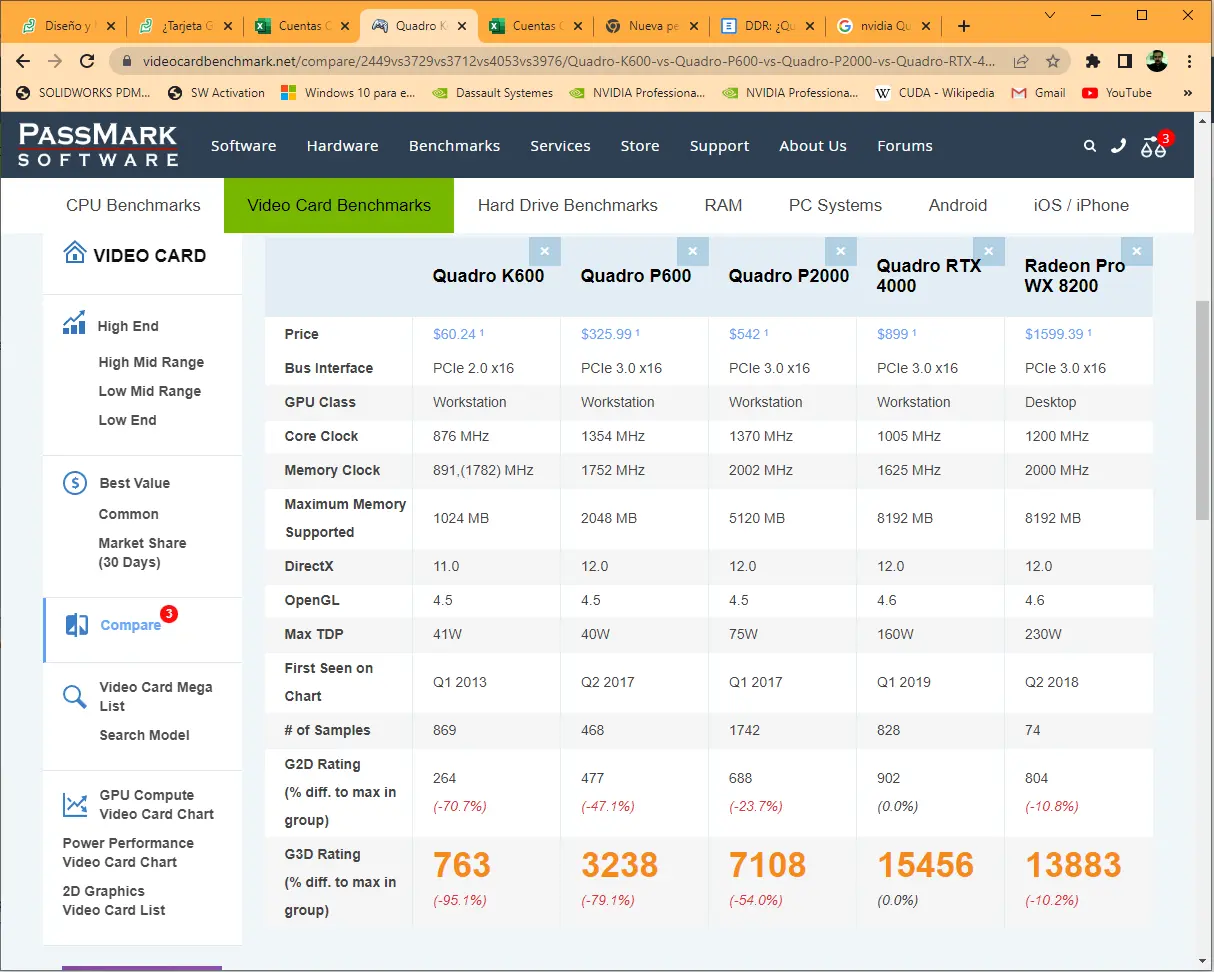Screen dimensions: 1214x972
Task: Click the Video Card home icon
Action: click(x=75, y=253)
